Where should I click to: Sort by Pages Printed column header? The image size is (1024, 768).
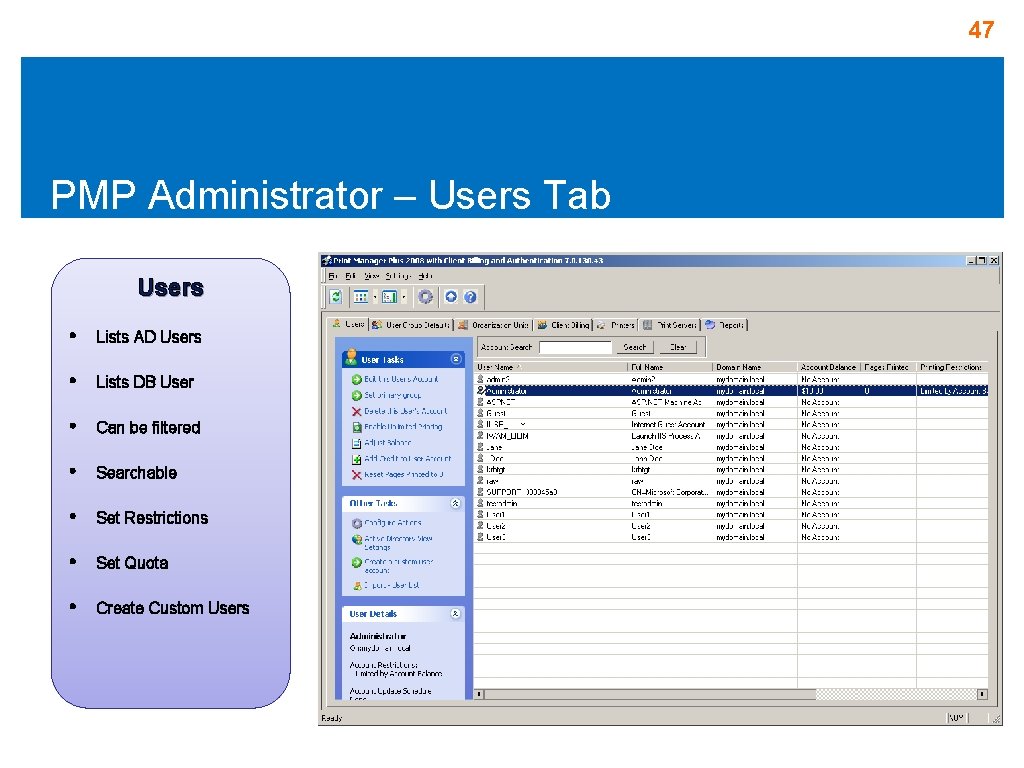[888, 367]
